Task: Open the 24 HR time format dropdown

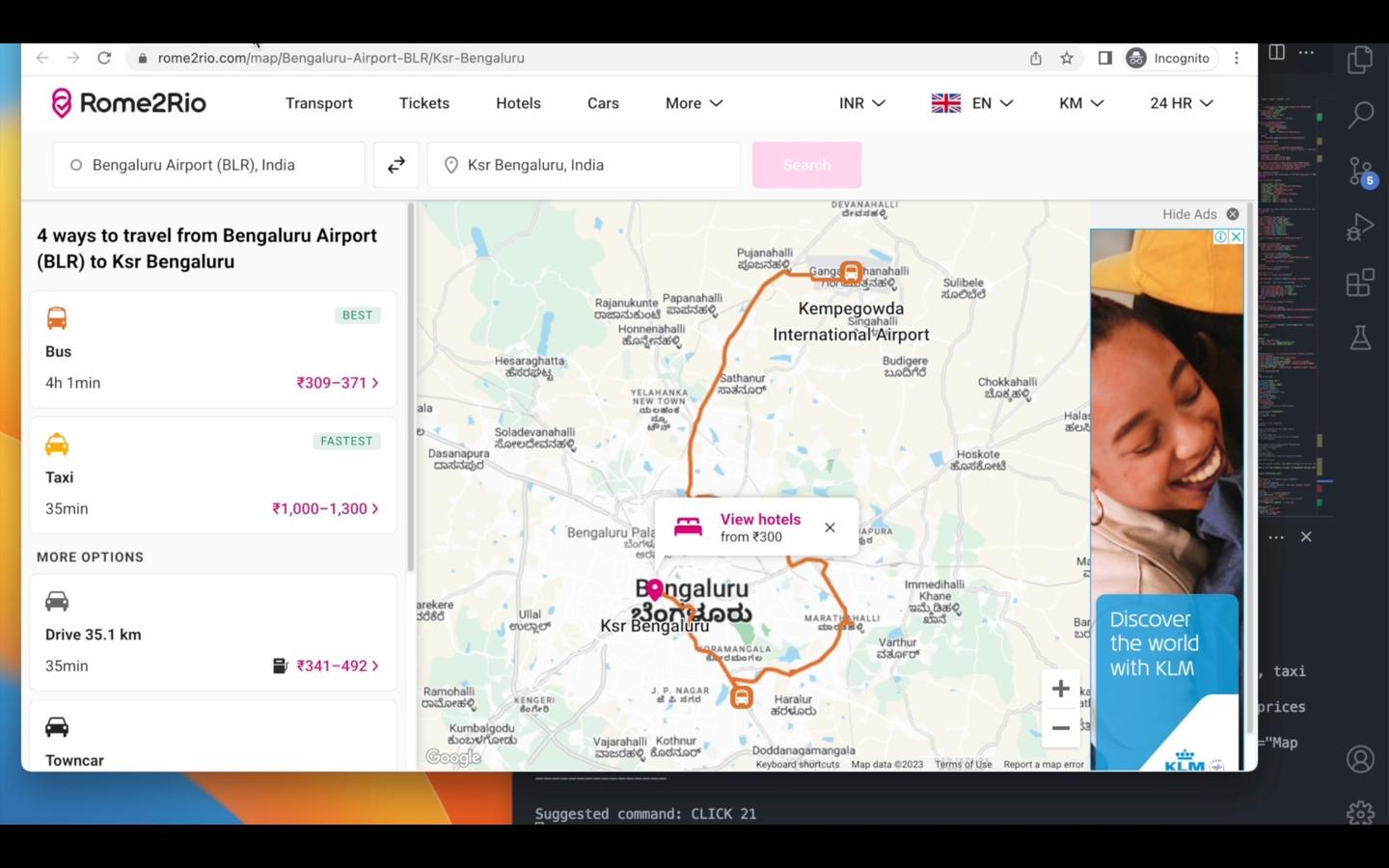Action: (1182, 103)
